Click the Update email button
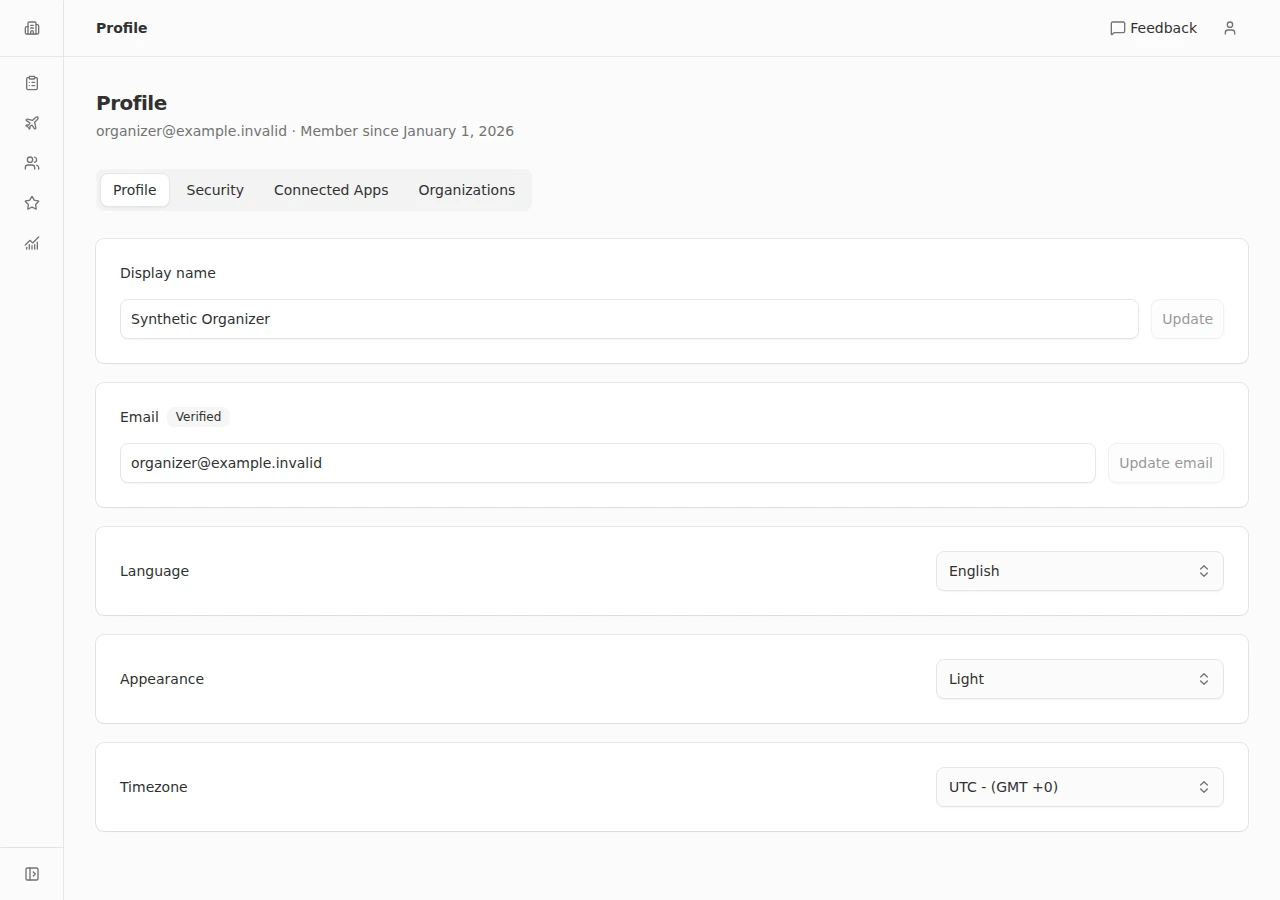The image size is (1280, 900). point(1166,463)
